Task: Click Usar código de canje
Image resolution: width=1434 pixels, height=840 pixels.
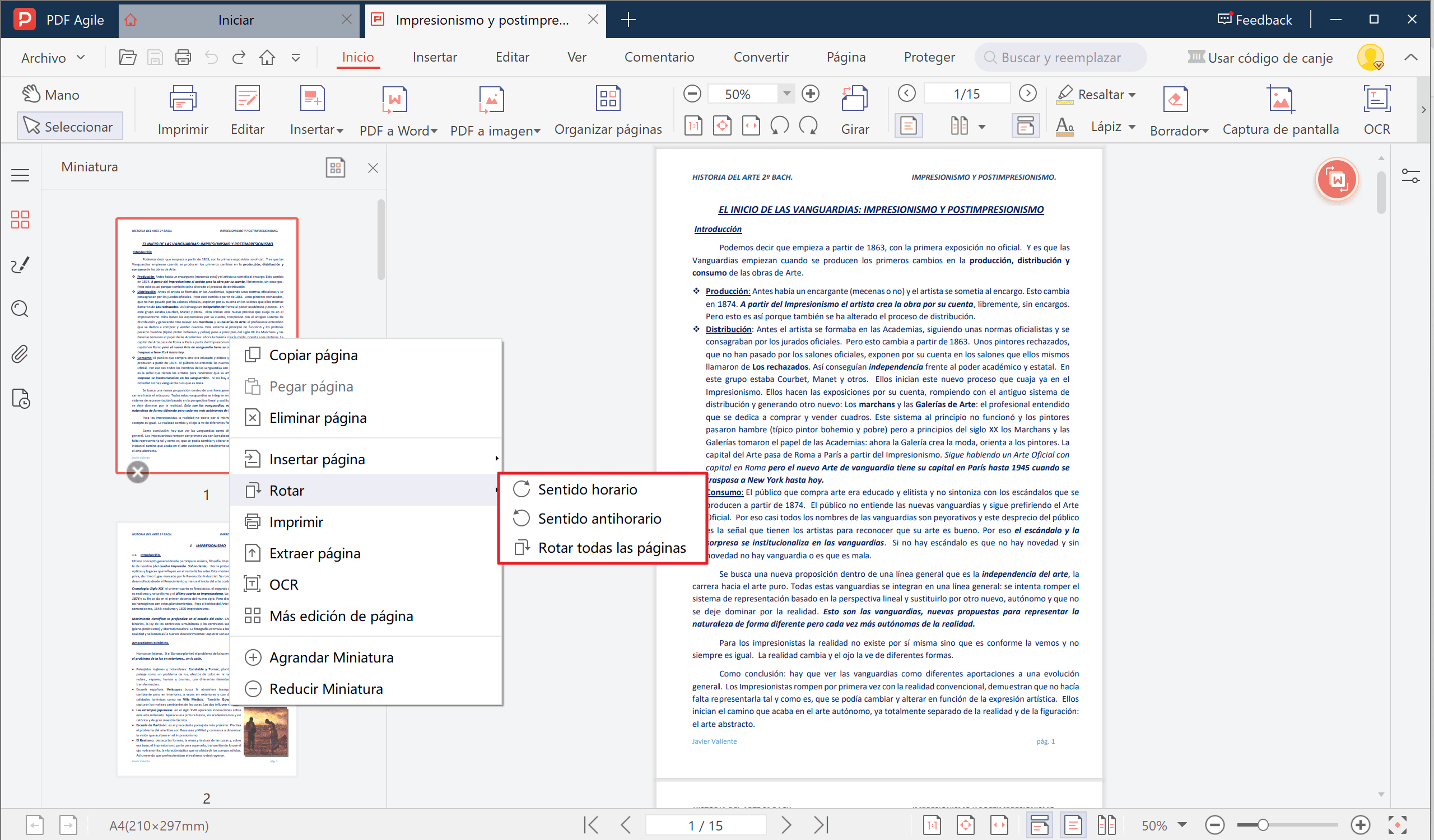Action: point(1260,58)
